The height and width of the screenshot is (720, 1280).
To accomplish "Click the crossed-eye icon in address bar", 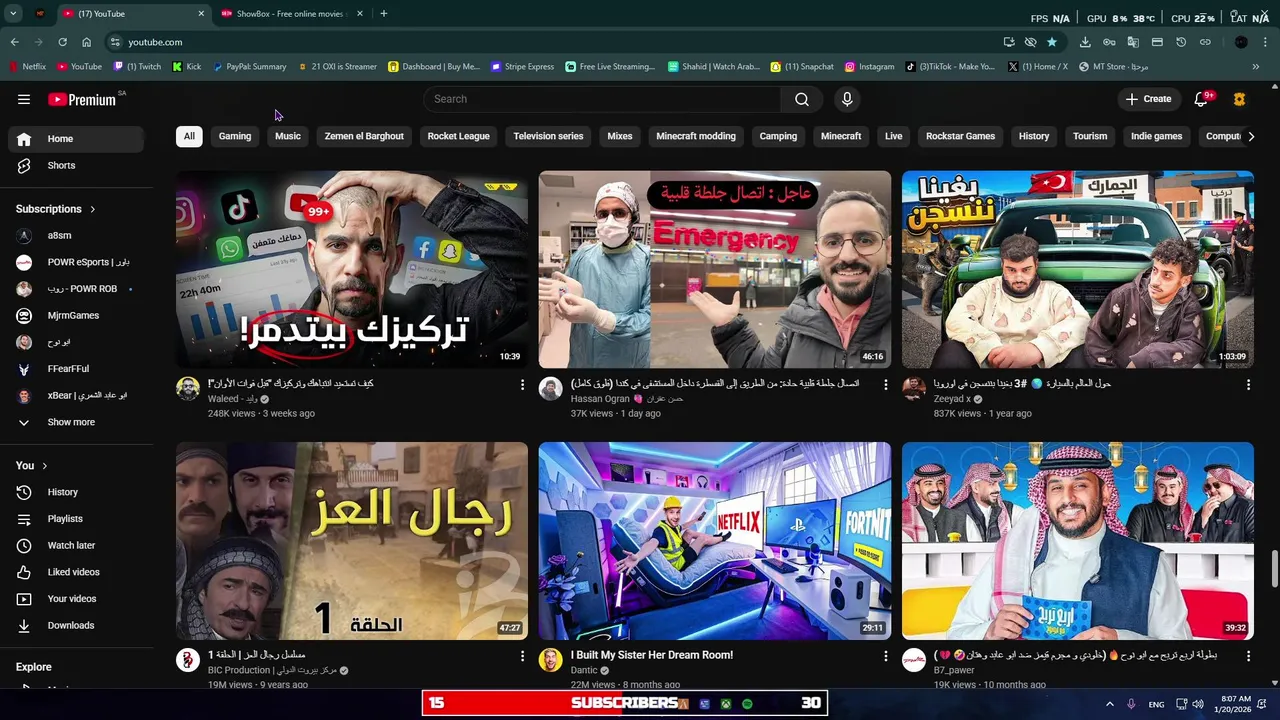I will click(x=1030, y=42).
